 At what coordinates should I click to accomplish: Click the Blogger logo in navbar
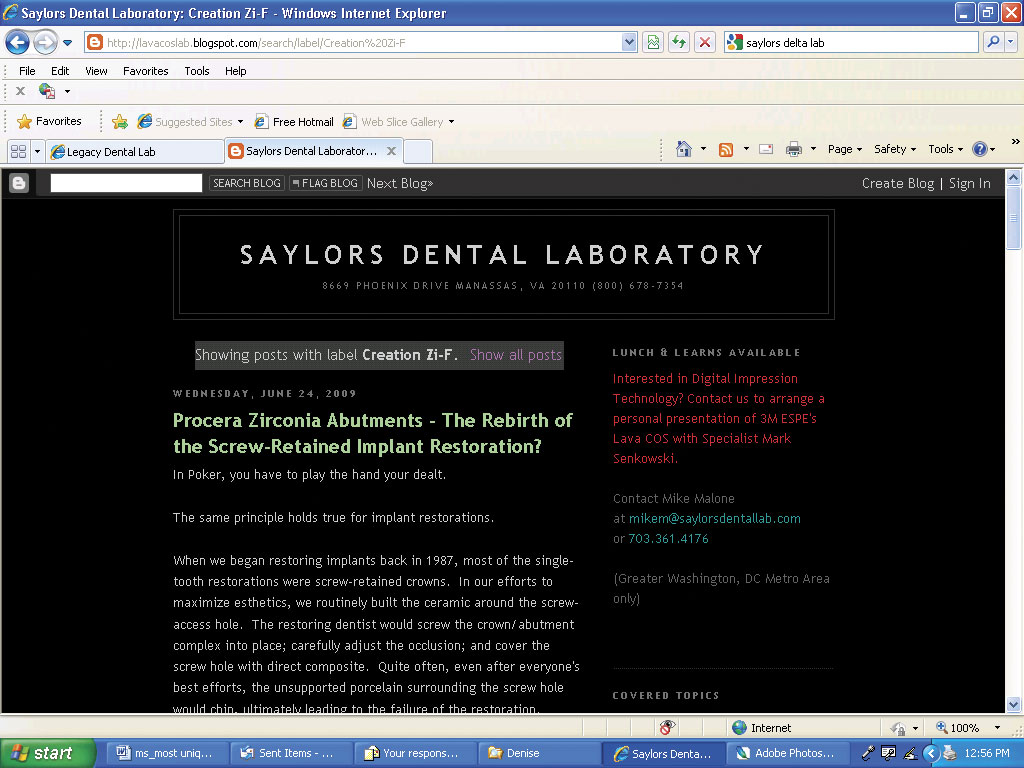tap(19, 183)
